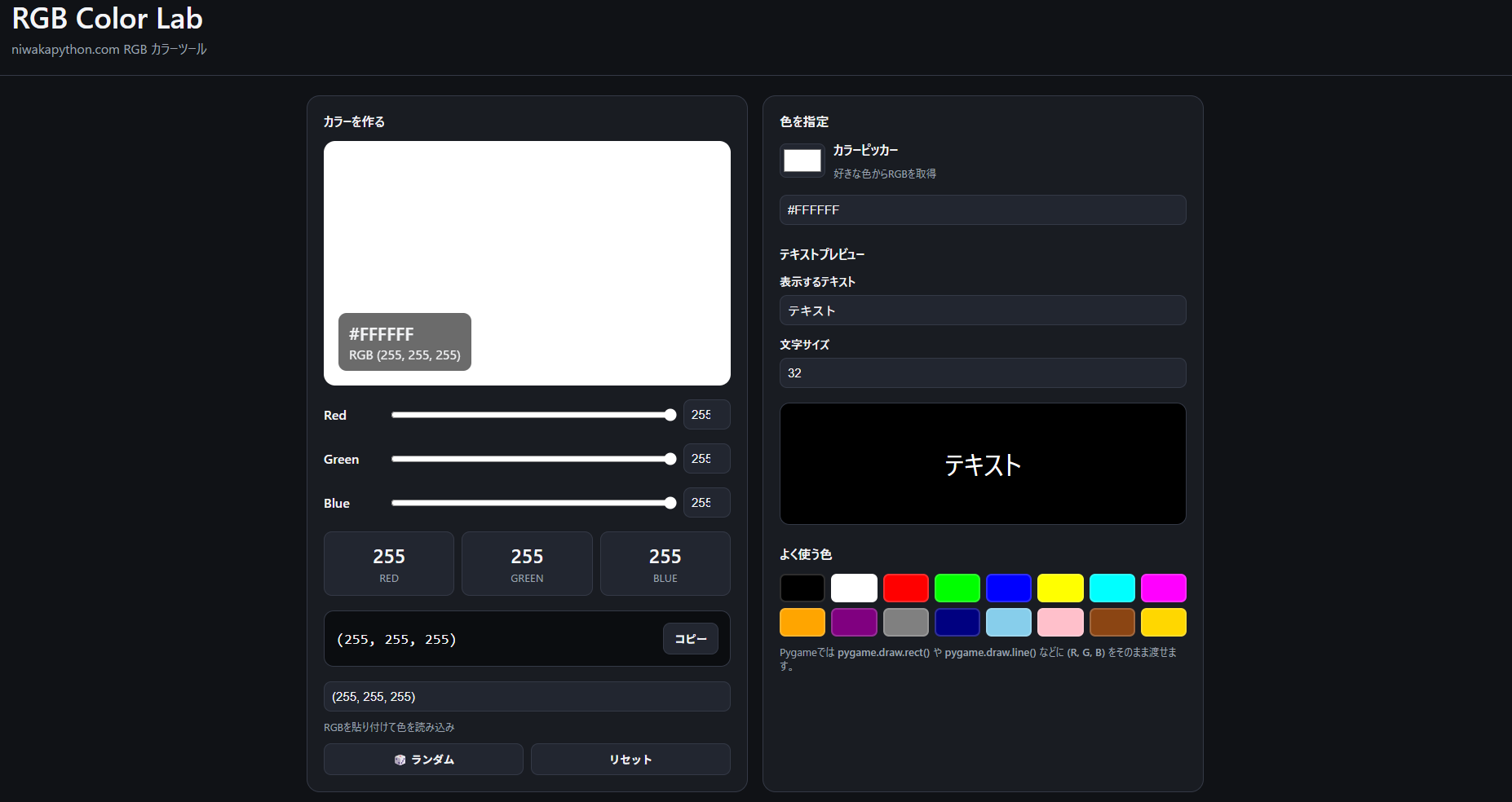Select the navy blue preset color swatch

(957, 622)
